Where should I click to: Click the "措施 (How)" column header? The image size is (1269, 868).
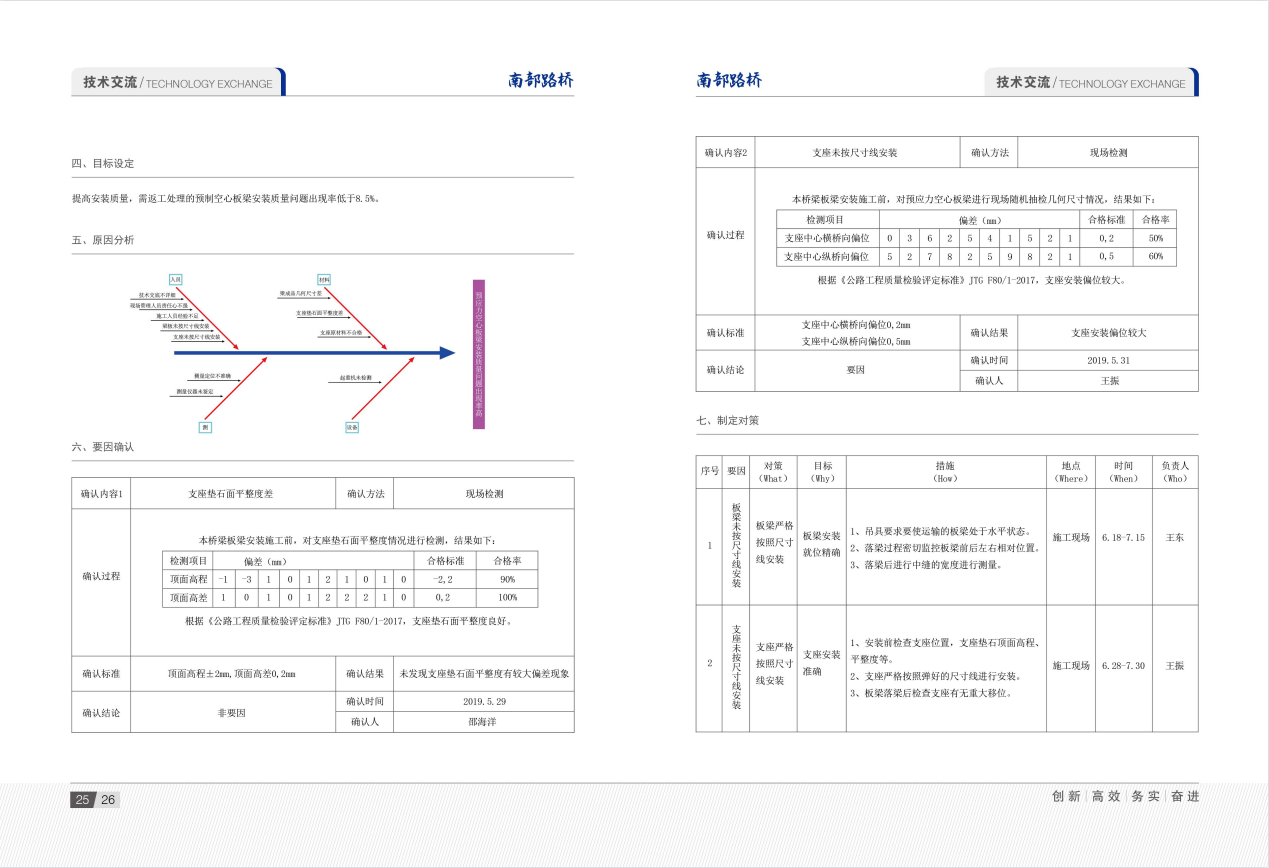945,472
